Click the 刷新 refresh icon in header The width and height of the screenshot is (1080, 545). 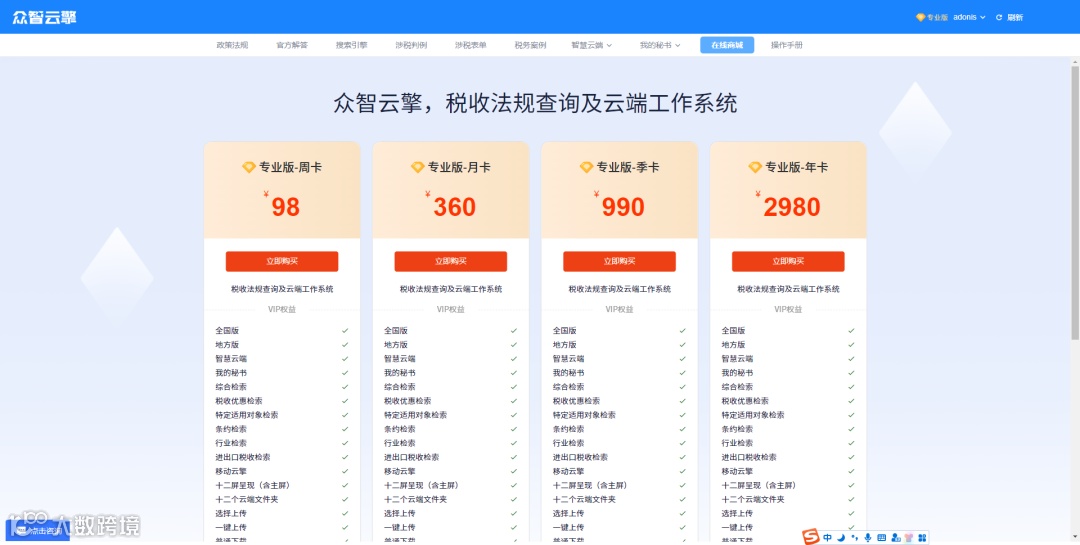[x=999, y=17]
